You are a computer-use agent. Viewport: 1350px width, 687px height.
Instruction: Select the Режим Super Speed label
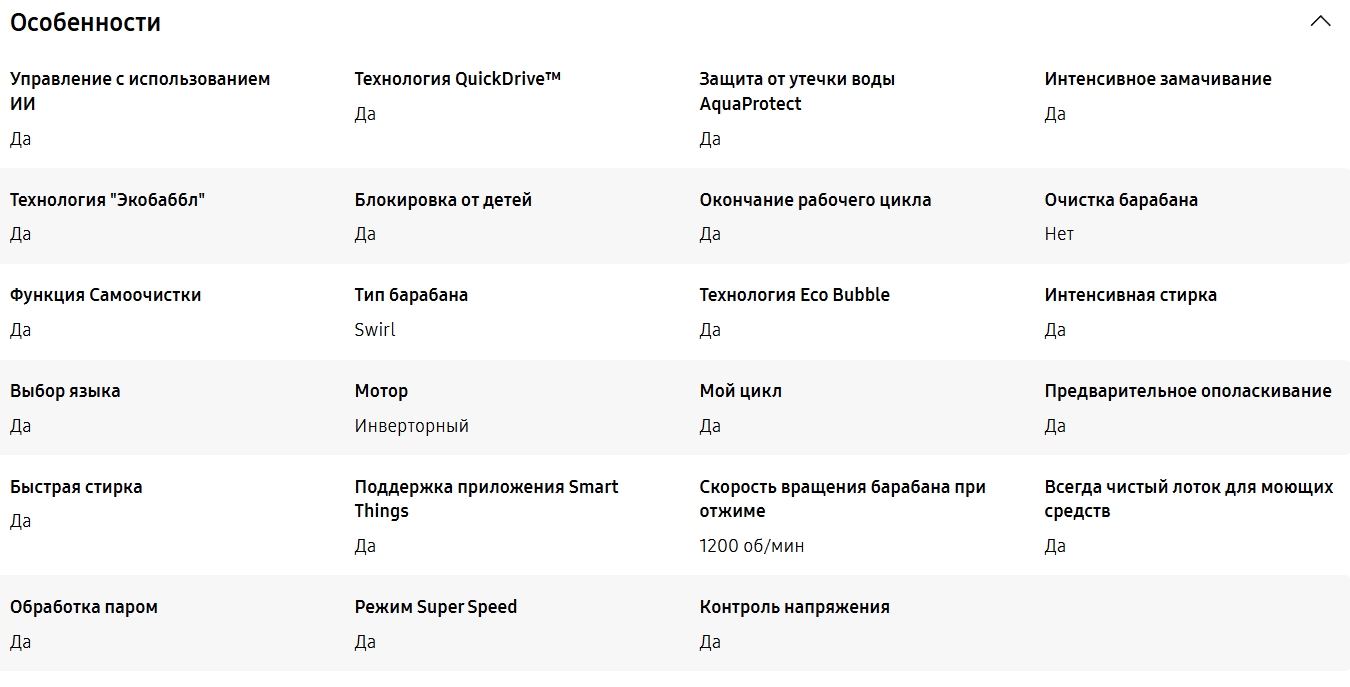(435, 607)
